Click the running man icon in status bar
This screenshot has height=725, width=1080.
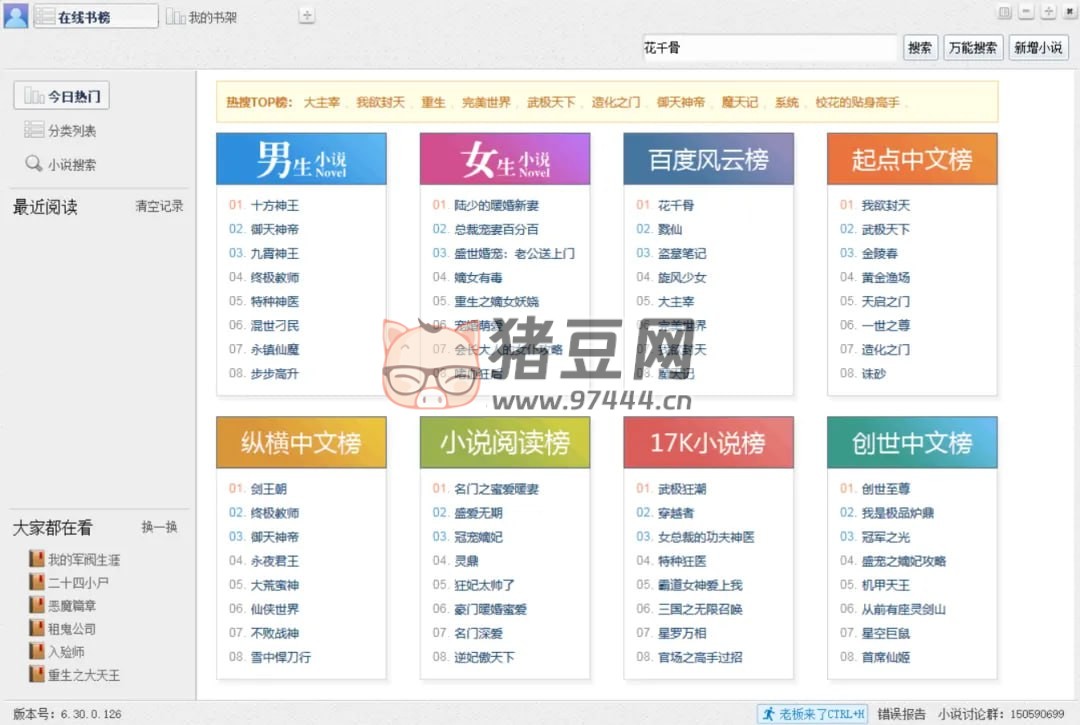tap(768, 714)
